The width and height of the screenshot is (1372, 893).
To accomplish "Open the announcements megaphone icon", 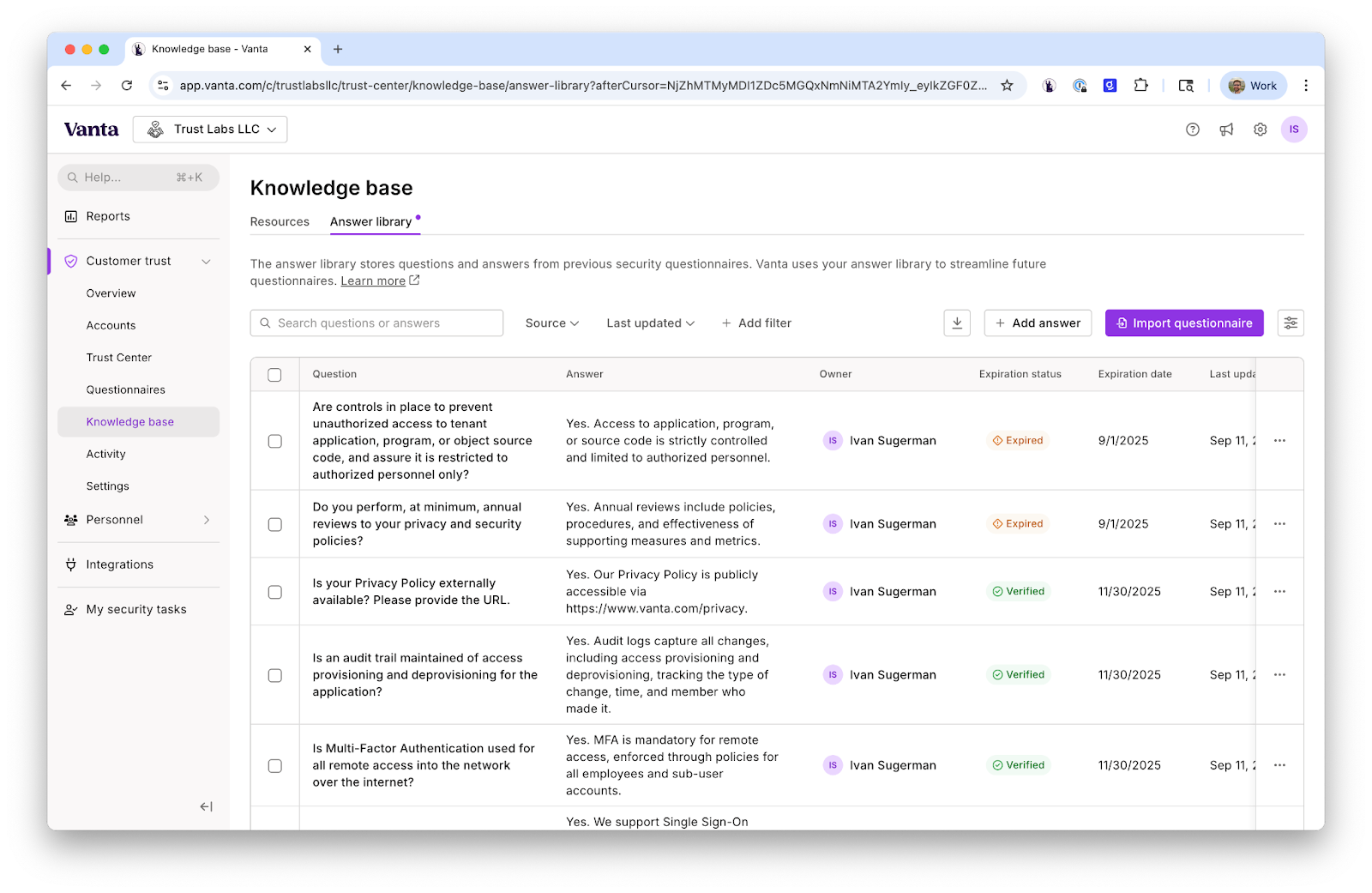I will point(1226,130).
